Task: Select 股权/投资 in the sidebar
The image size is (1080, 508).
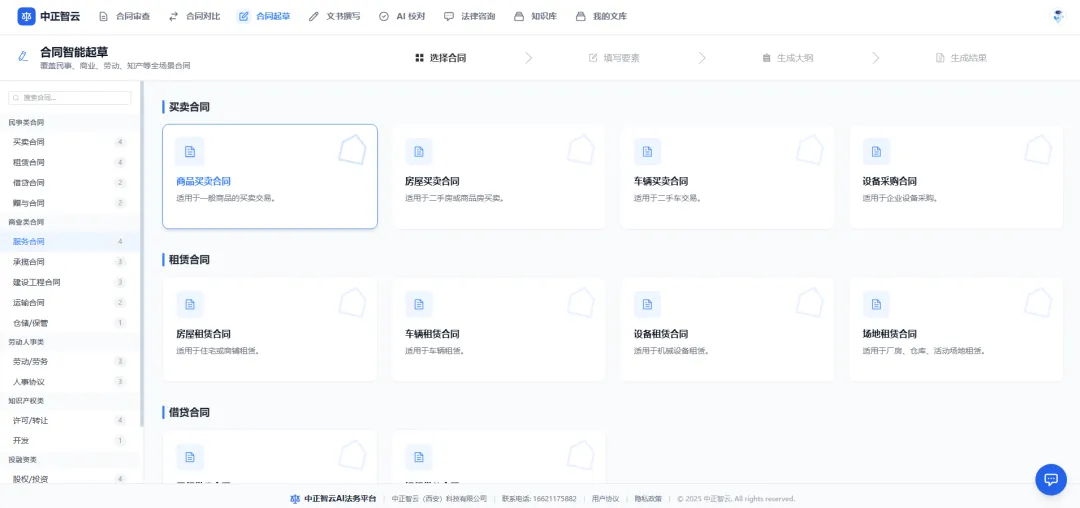Action: coord(70,479)
